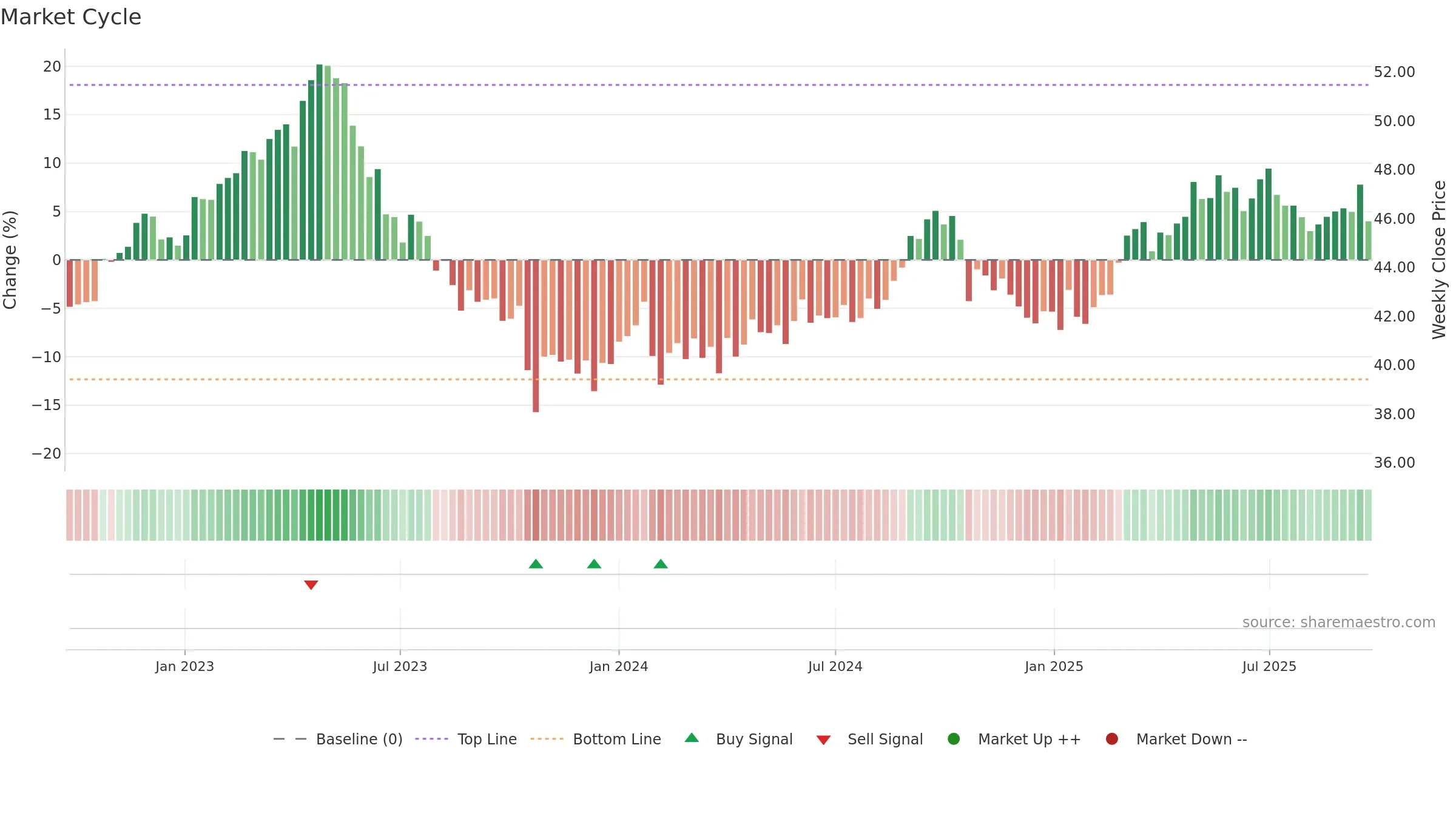Click the green Buy Signal triangle in legend
This screenshot has width=1456, height=819.
pyautogui.click(x=692, y=738)
